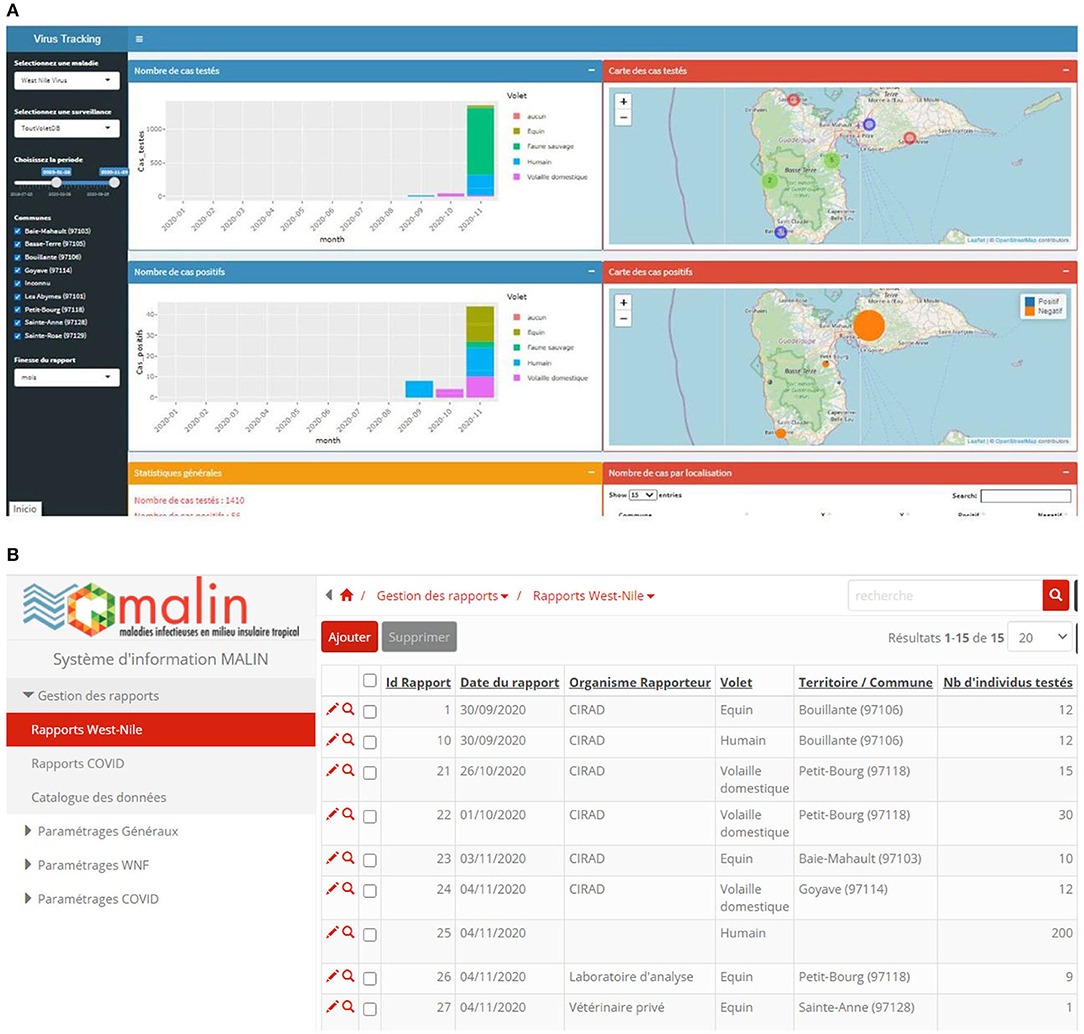Zoom in on the tested cases map
The image size is (1084, 1034).
pyautogui.click(x=624, y=102)
